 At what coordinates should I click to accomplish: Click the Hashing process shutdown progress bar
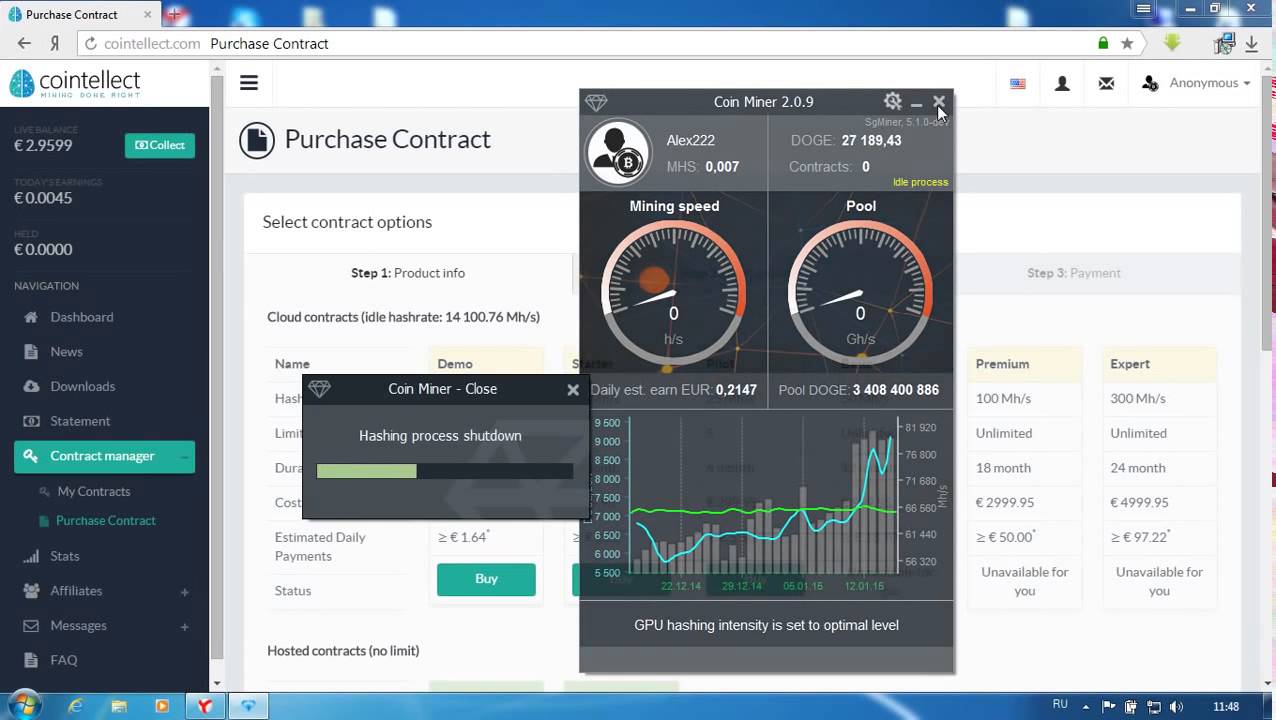pos(445,471)
